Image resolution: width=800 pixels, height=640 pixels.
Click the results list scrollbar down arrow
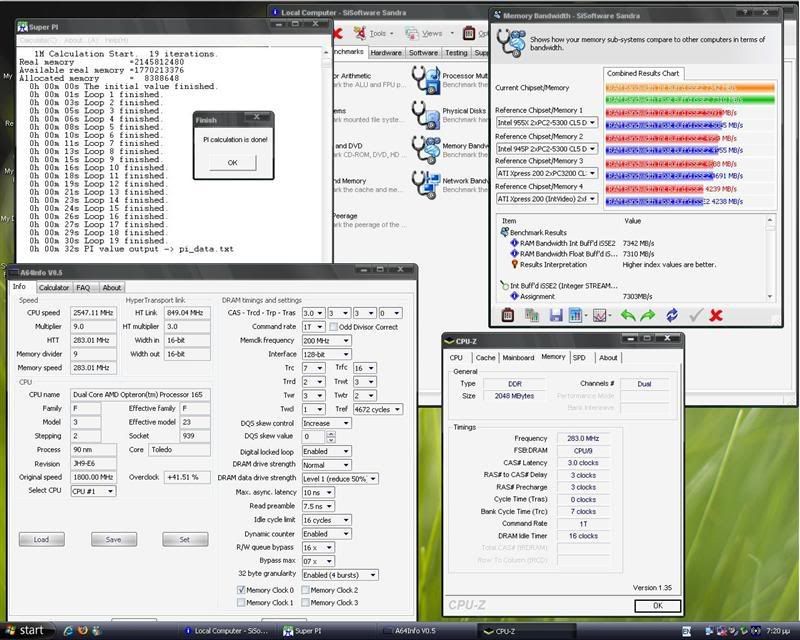tap(769, 296)
